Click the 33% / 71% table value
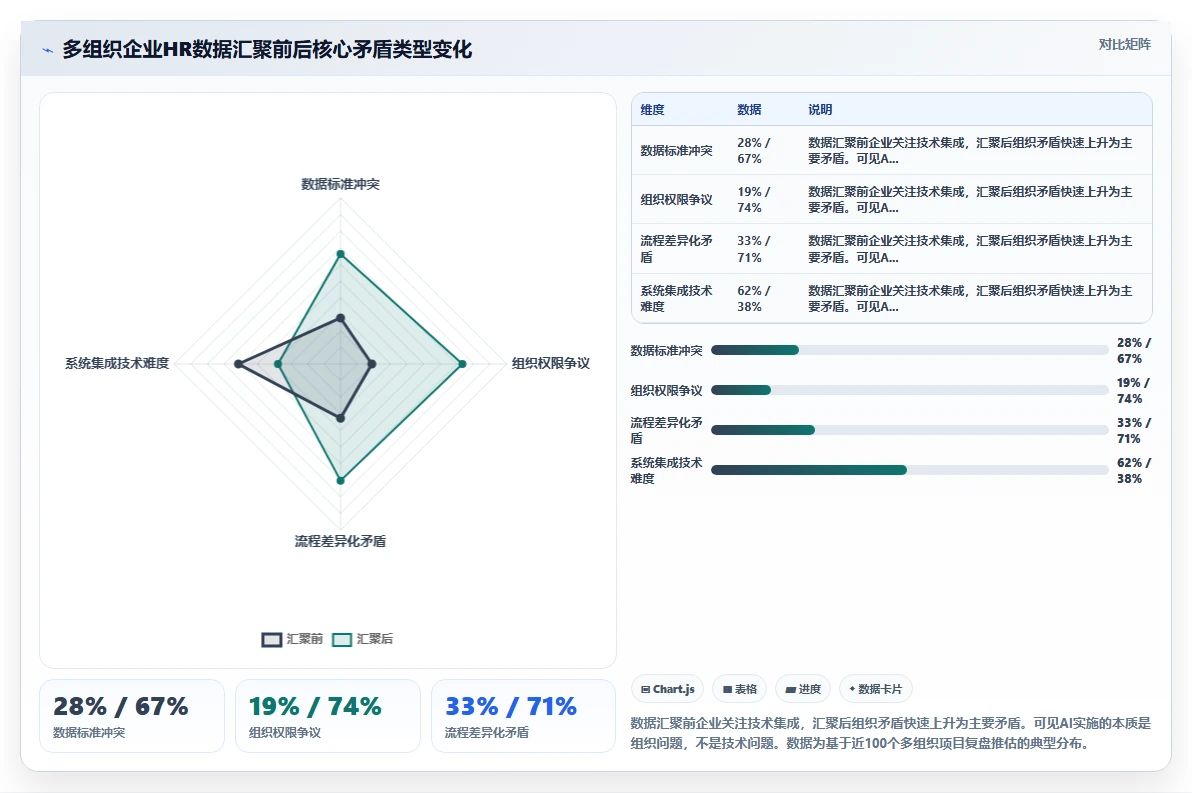The width and height of the screenshot is (1192, 793). (x=753, y=249)
